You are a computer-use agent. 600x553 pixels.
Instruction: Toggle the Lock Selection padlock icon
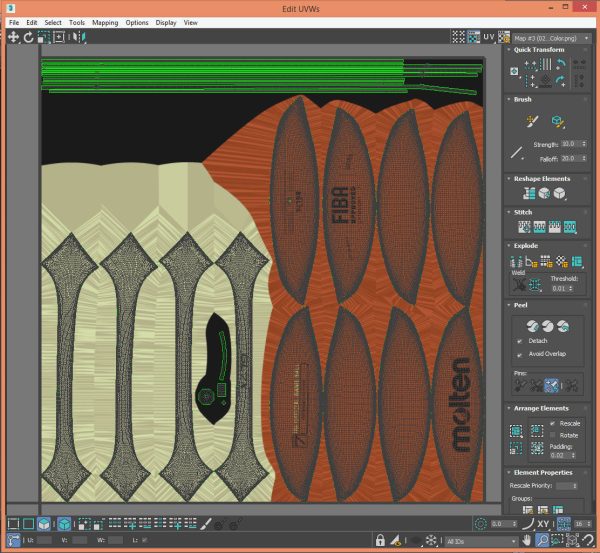coord(380,540)
